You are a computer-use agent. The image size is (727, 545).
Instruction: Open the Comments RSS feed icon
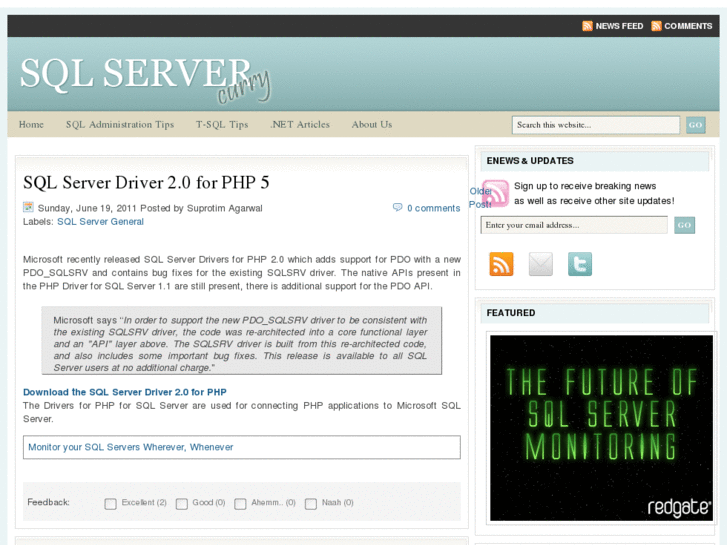[x=656, y=26]
